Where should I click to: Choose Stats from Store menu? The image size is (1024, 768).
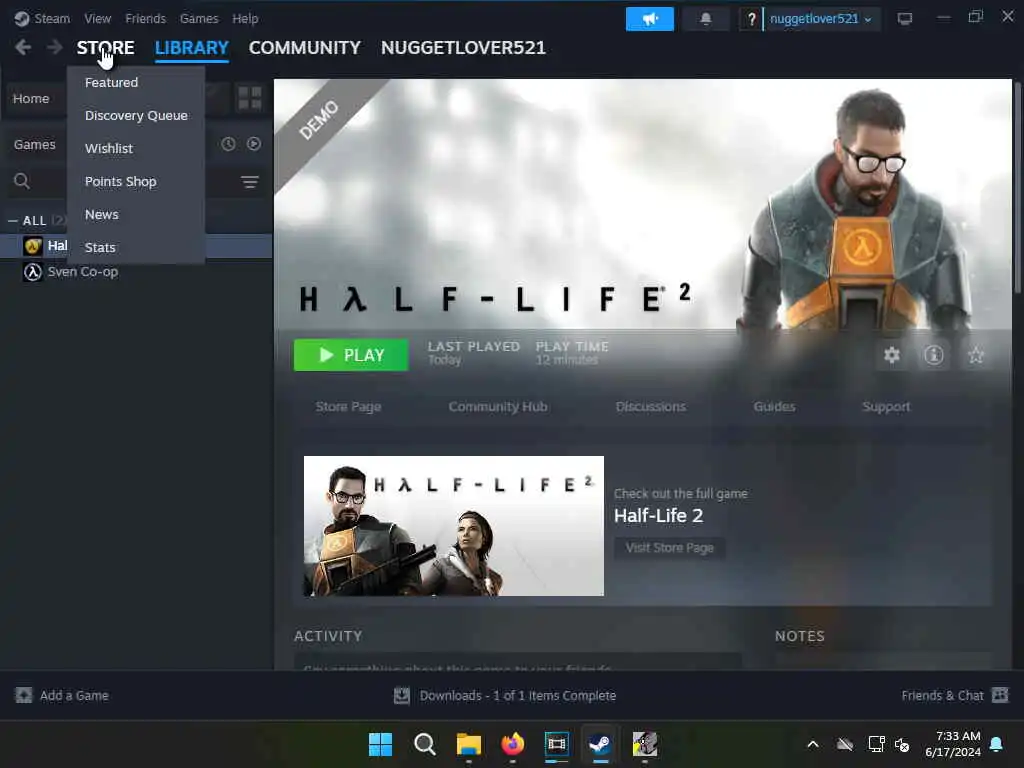pyautogui.click(x=100, y=248)
